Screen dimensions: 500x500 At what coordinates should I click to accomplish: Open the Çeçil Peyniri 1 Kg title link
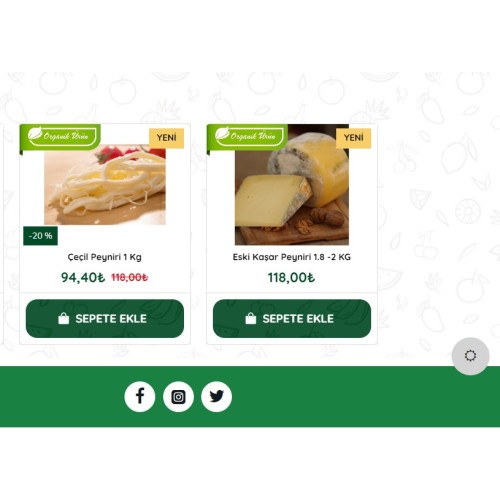(105, 257)
